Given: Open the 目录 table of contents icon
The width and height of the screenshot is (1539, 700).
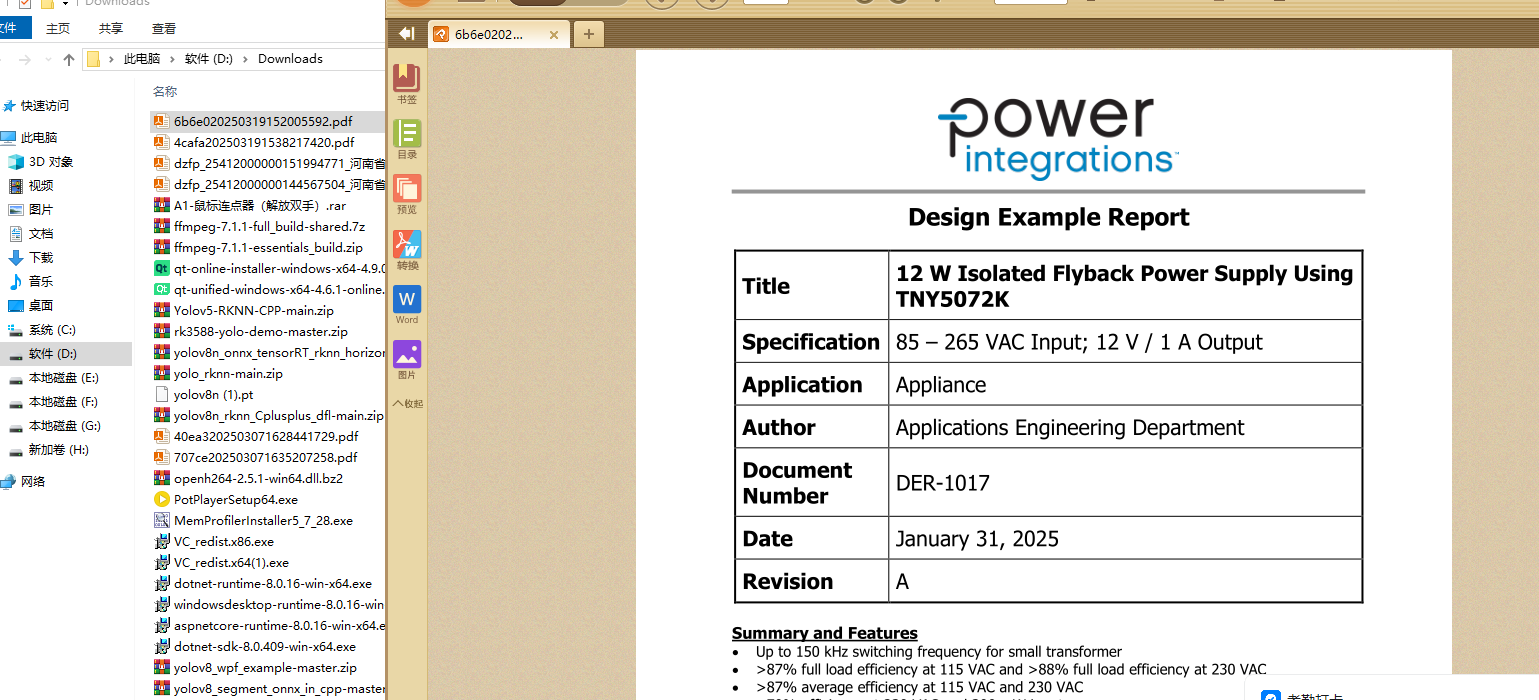Looking at the screenshot, I should [x=407, y=139].
